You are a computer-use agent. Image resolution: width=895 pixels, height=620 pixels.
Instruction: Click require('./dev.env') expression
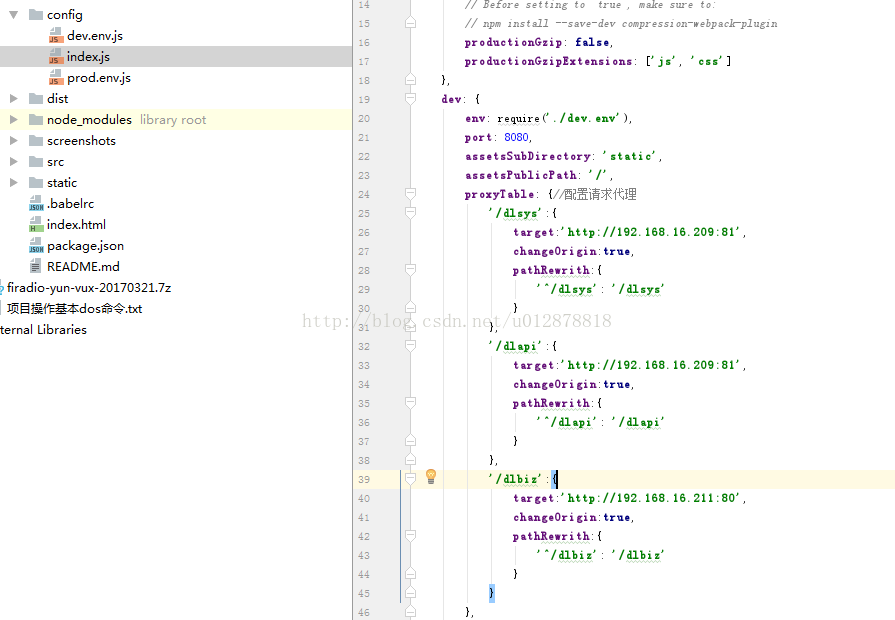point(563,118)
